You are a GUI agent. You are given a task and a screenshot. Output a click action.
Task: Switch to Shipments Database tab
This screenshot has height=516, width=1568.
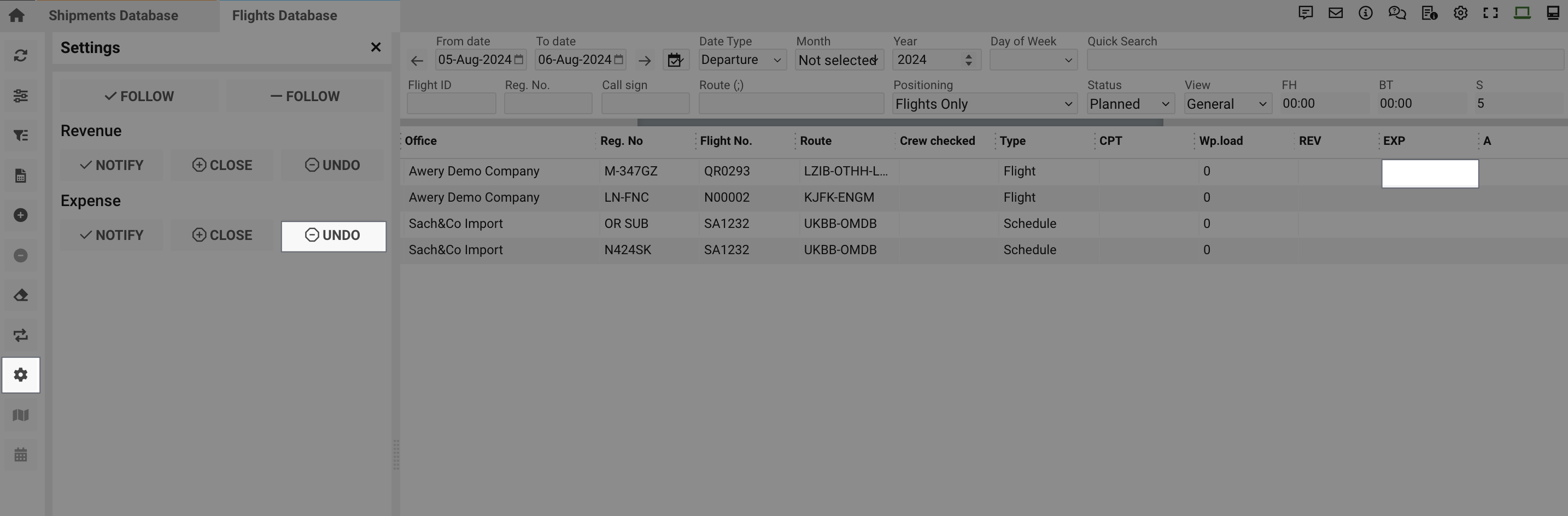(114, 16)
